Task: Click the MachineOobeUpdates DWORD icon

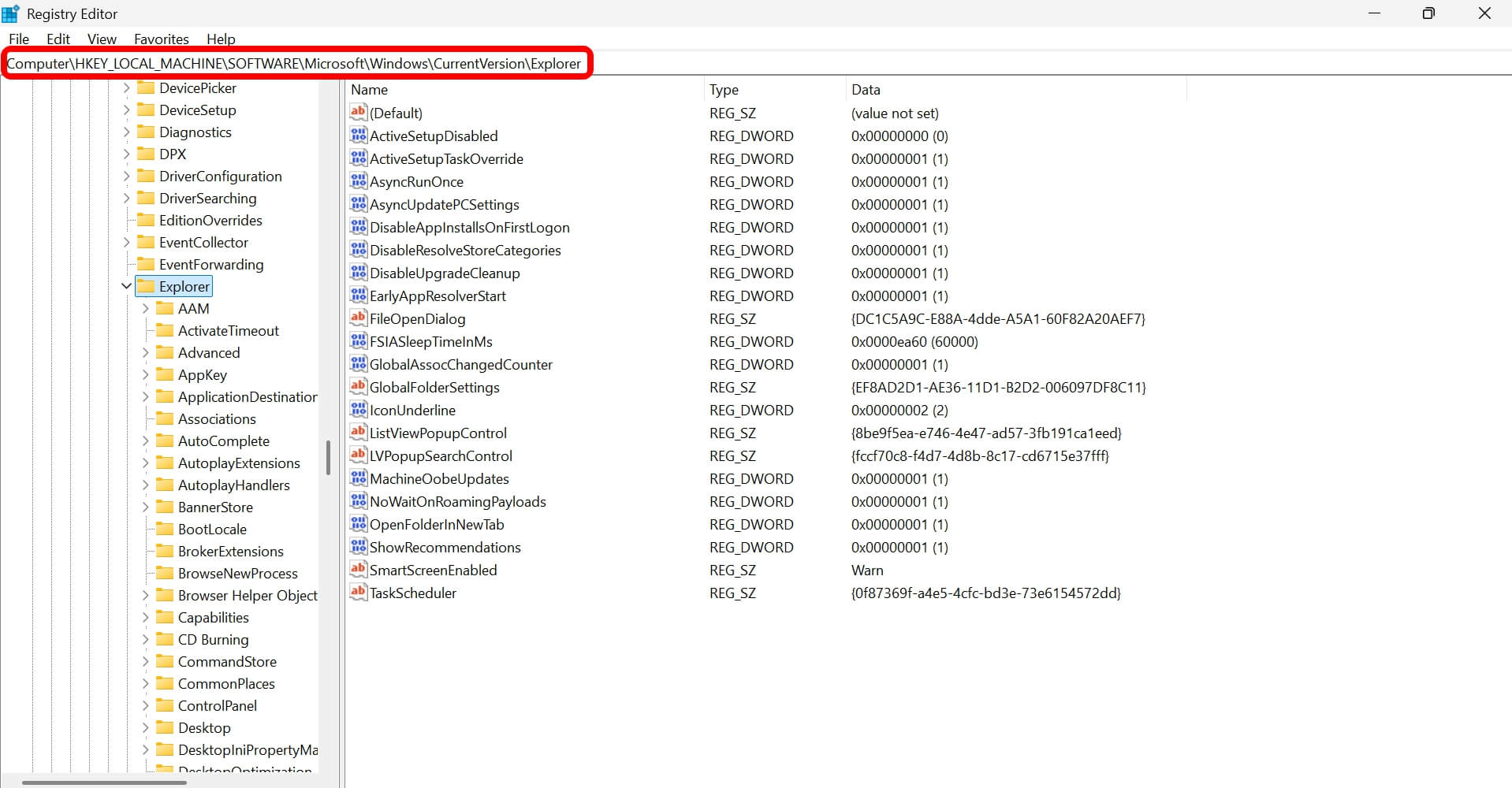Action: (359, 478)
